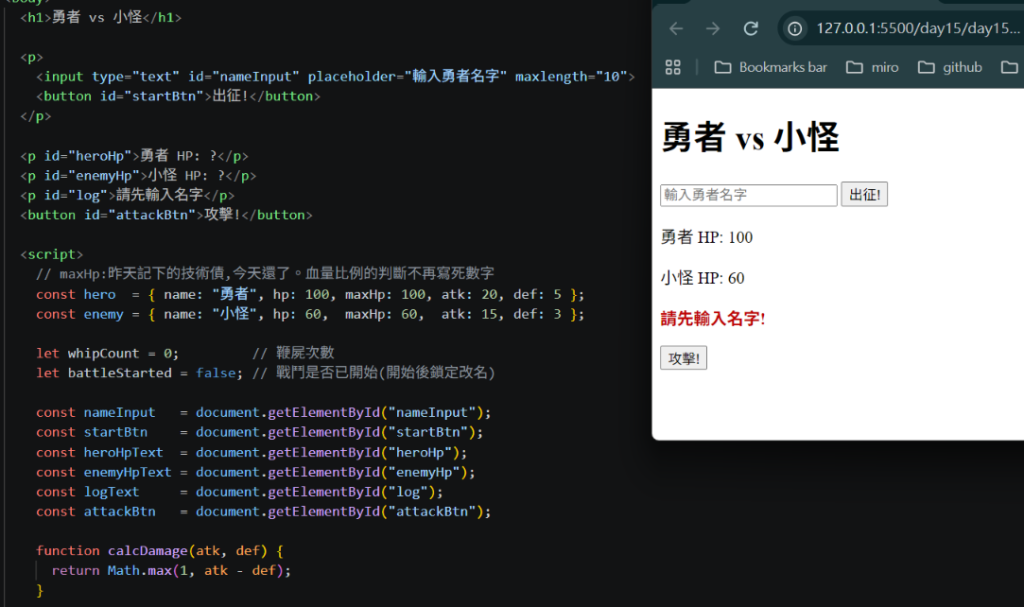
Task: Click the Bookmarks bar folder icon
Action: point(722,67)
